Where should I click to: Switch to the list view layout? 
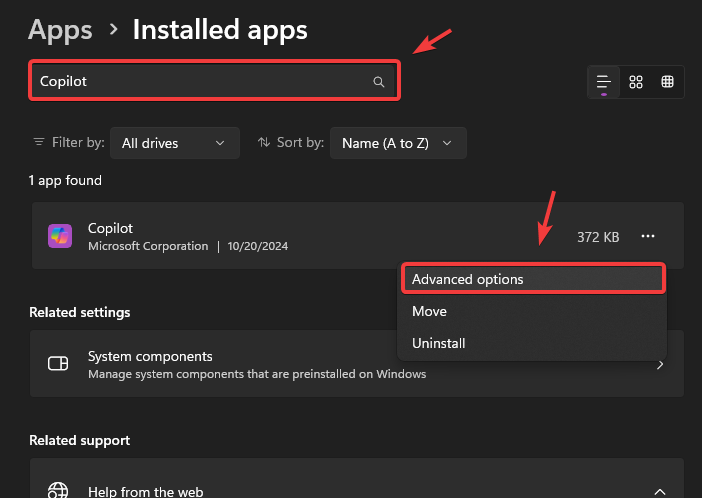coord(603,82)
